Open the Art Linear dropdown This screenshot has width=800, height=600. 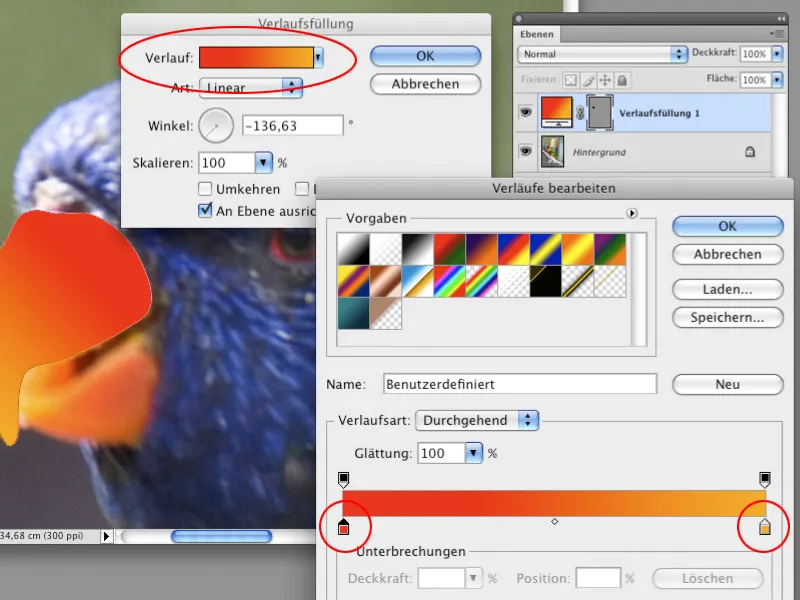click(291, 88)
